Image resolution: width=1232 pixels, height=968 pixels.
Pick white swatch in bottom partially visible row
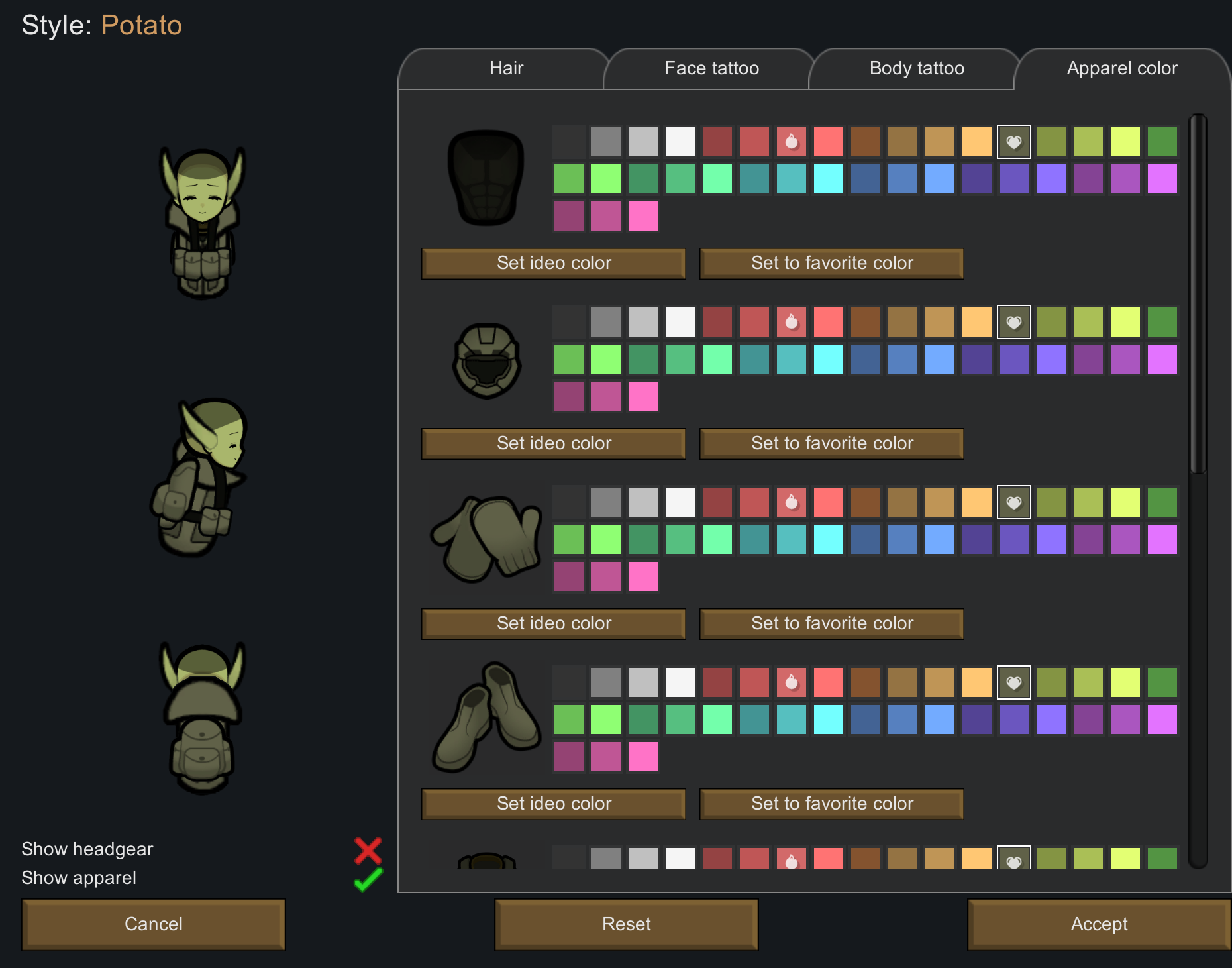680,859
